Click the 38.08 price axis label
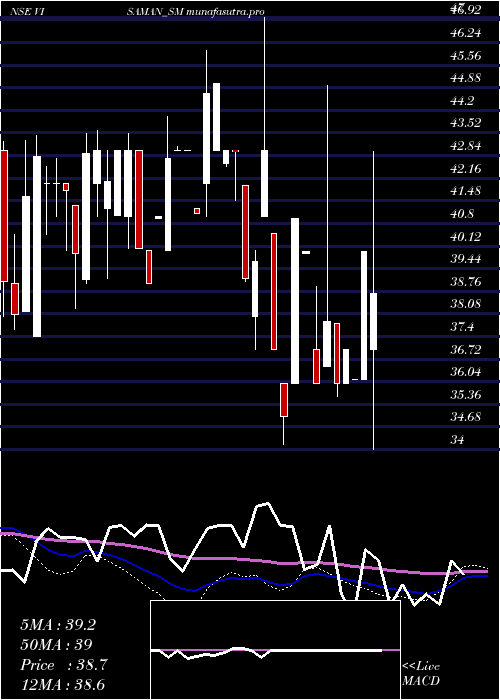Viewport: 500px width, 700px height. tap(466, 304)
